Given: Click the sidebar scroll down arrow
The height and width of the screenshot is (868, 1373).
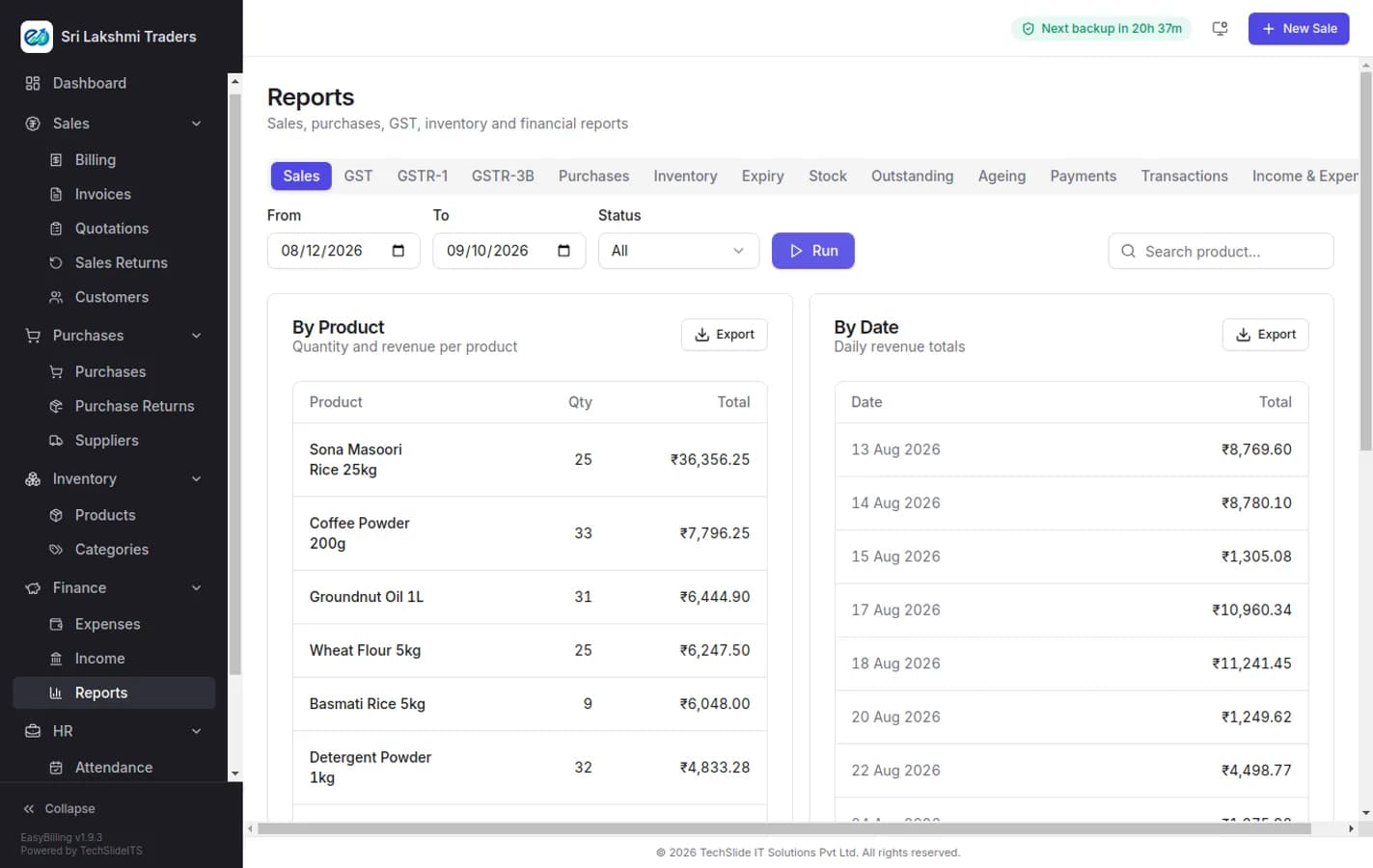Looking at the screenshot, I should [234, 773].
